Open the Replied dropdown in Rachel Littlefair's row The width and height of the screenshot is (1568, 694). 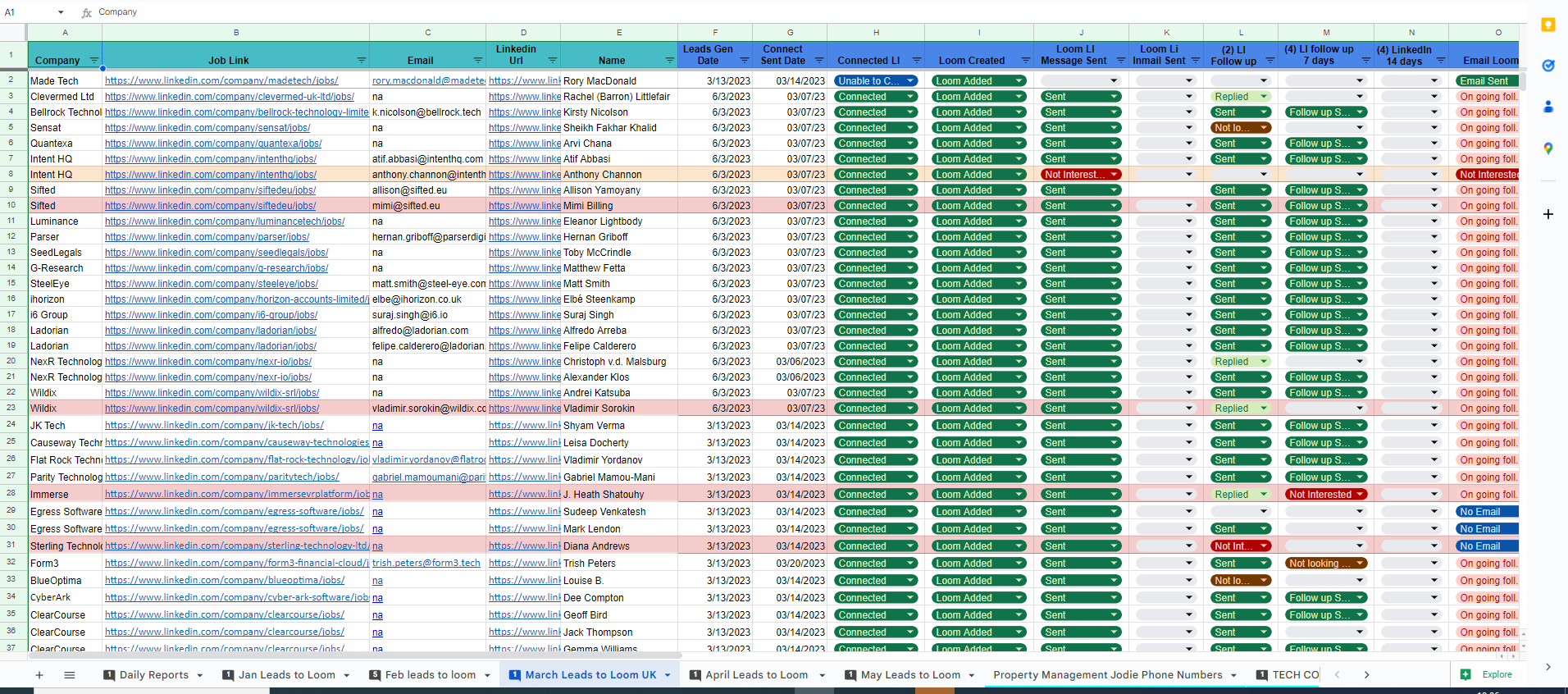click(x=1241, y=97)
